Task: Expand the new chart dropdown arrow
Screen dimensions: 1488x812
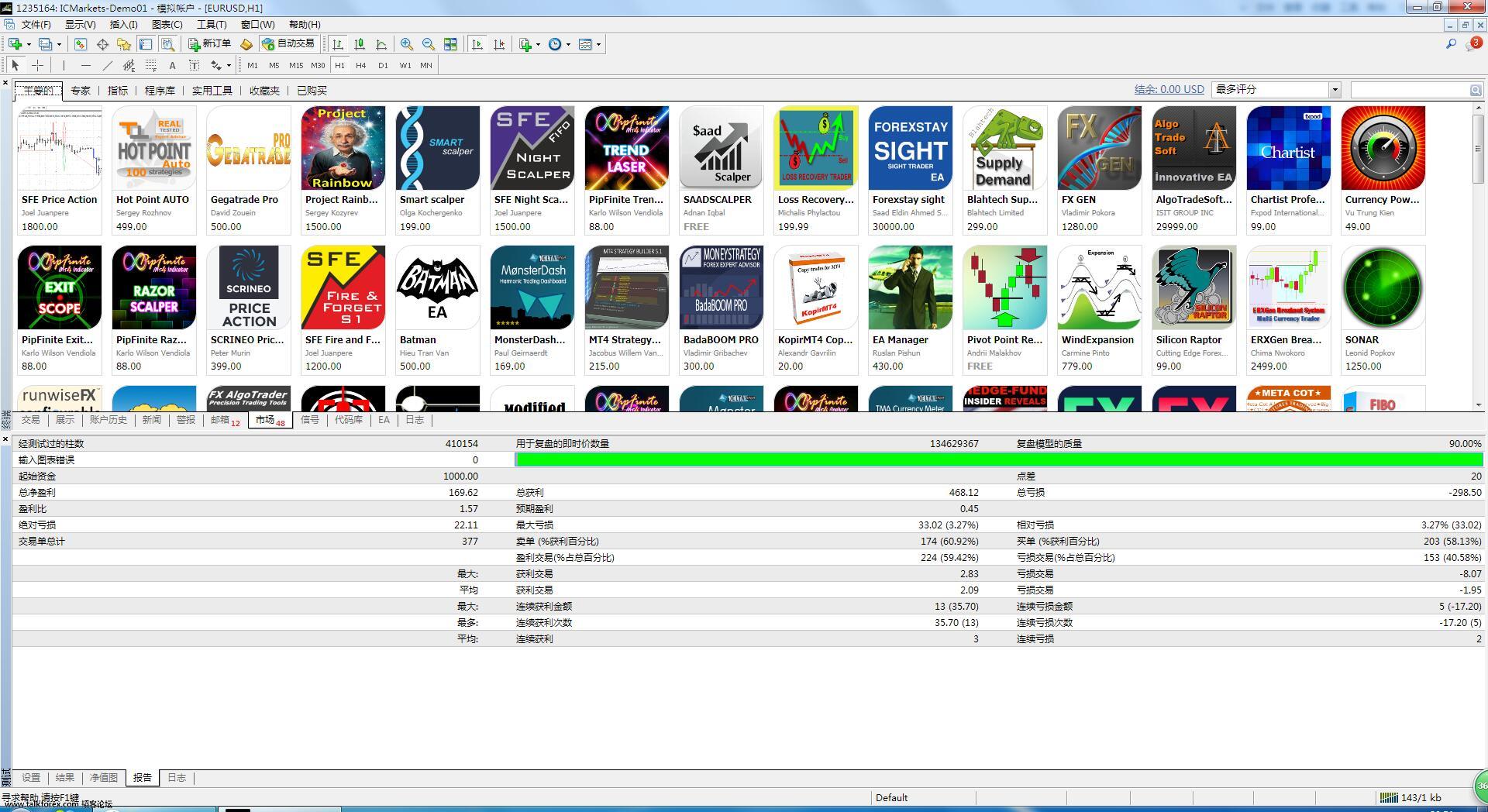Action: [29, 44]
